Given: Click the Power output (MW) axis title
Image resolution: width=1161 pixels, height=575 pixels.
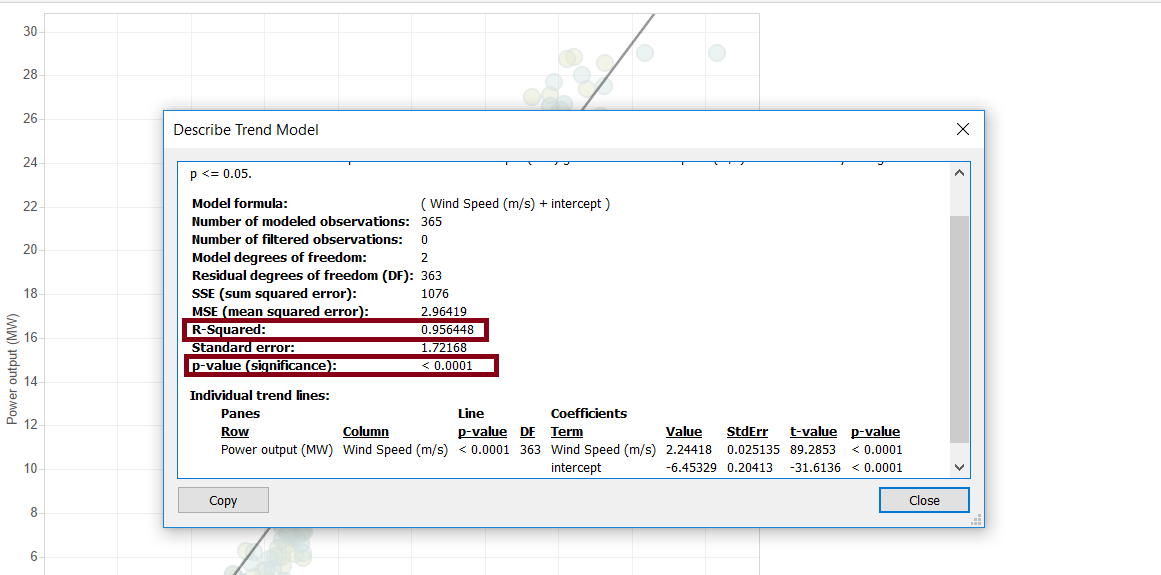Looking at the screenshot, I should 12,369.
